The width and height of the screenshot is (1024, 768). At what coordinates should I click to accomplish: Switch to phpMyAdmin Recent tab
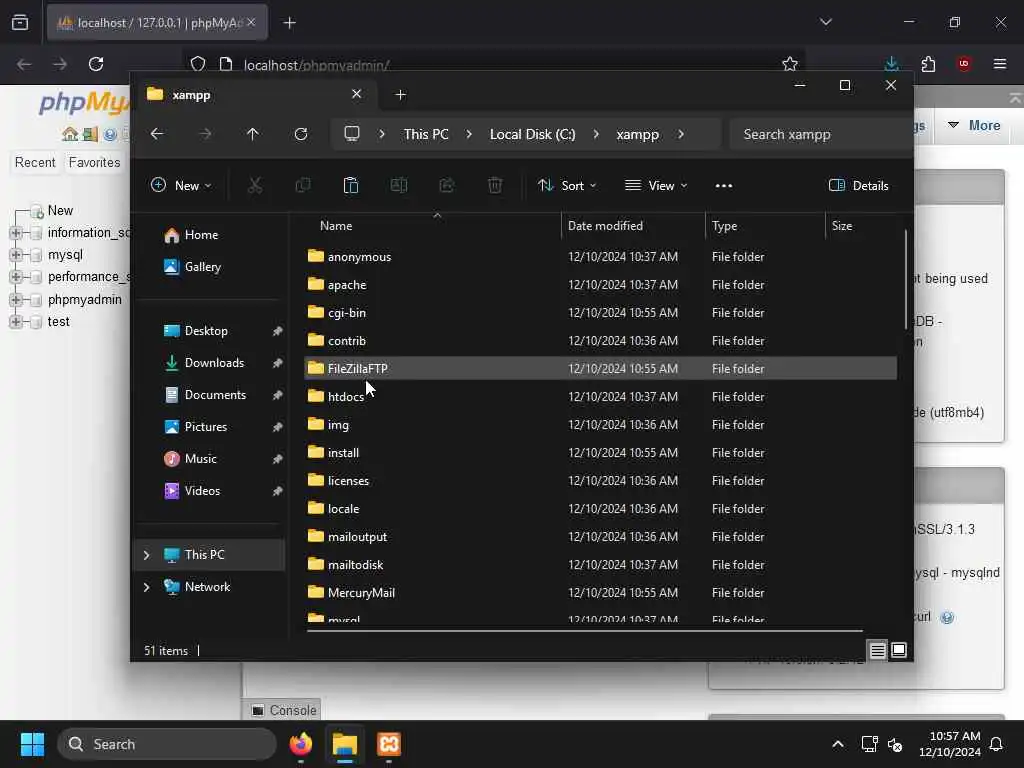click(35, 162)
